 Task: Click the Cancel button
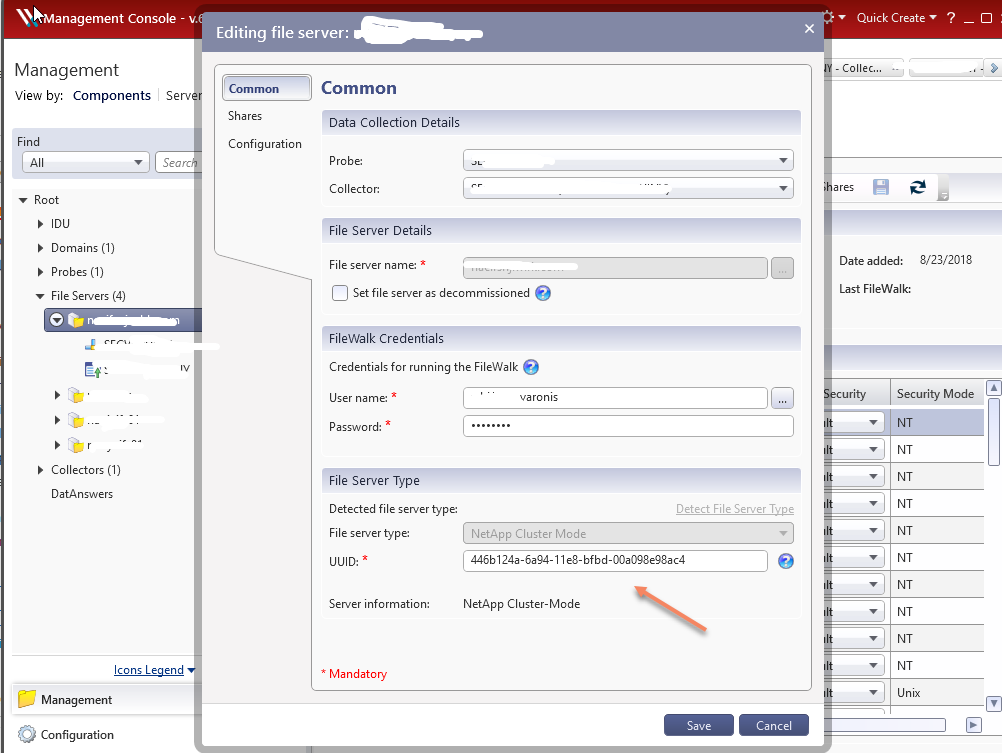774,726
